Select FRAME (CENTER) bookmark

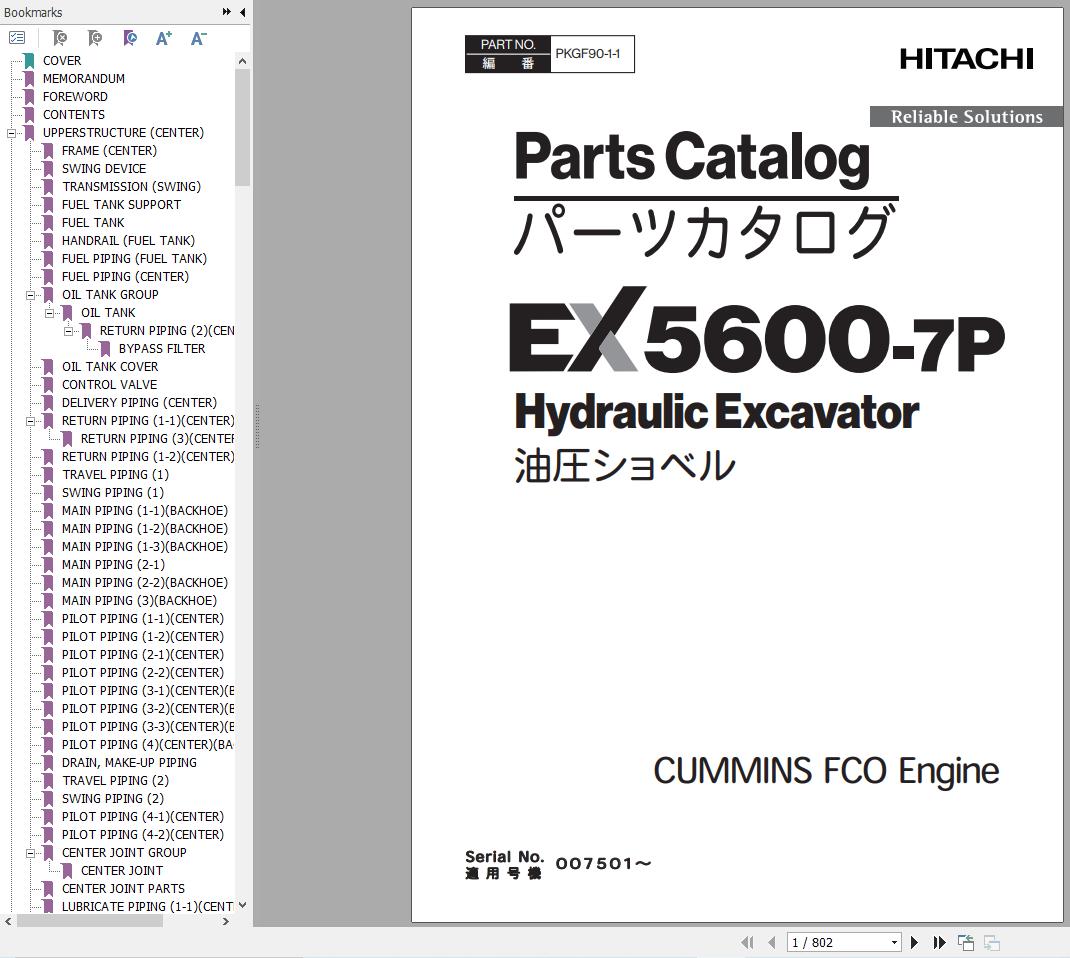click(109, 151)
